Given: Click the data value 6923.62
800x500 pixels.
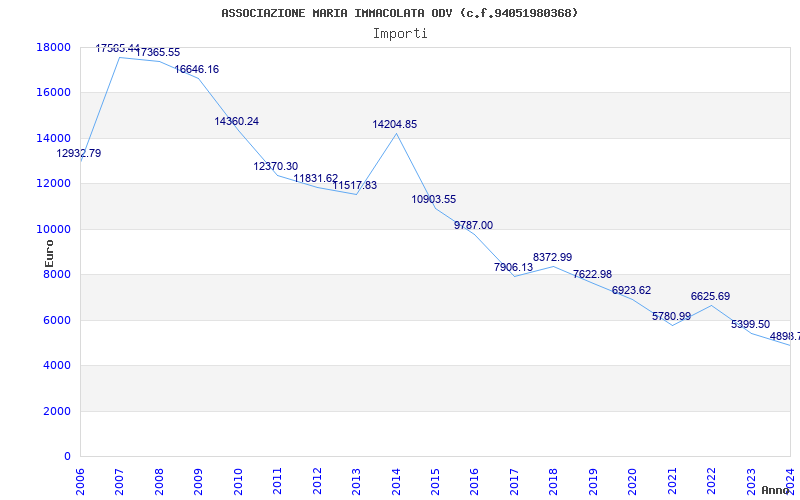Looking at the screenshot, I should point(632,290).
